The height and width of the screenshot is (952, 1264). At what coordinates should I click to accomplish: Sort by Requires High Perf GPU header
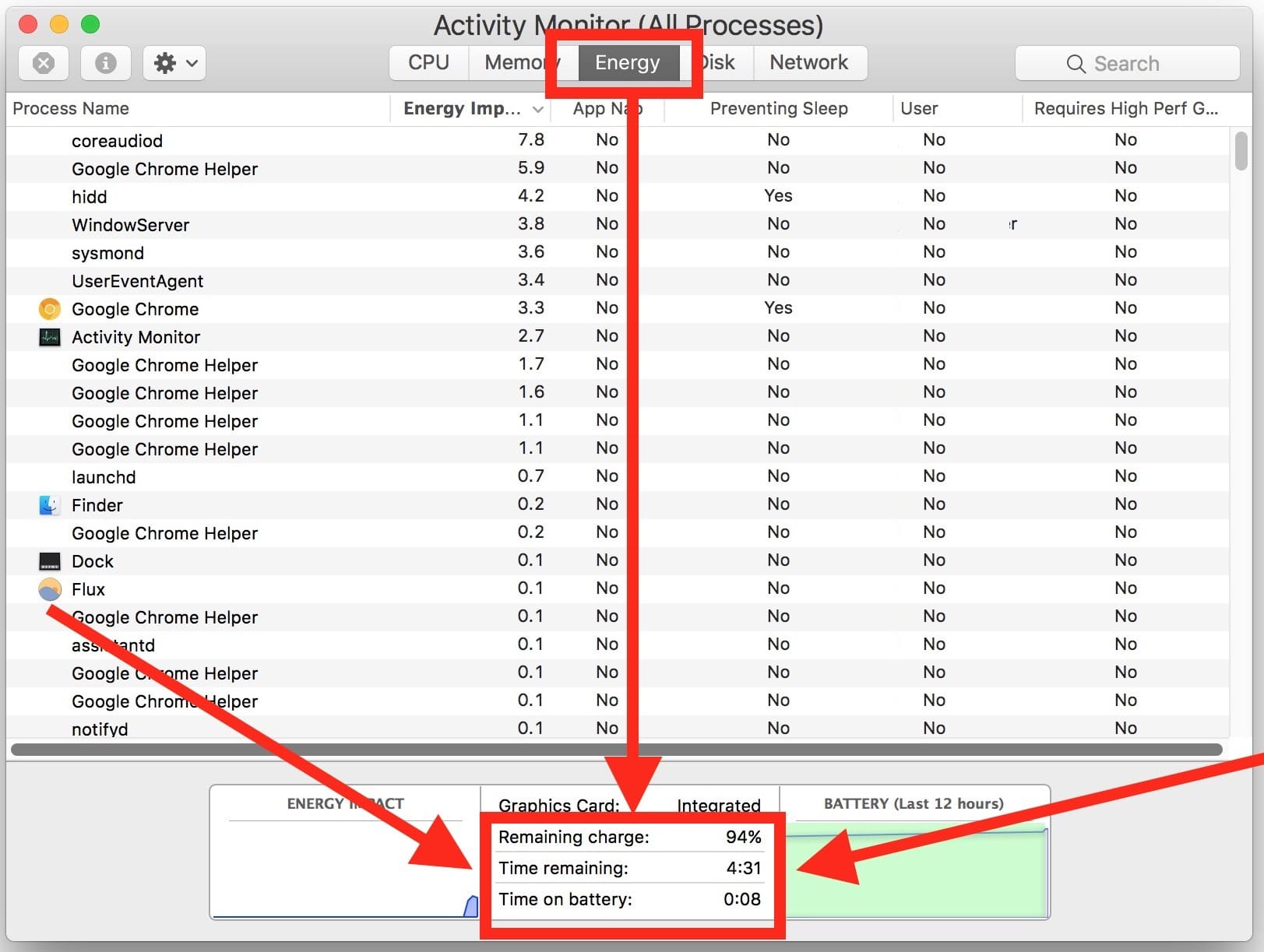click(x=1126, y=108)
